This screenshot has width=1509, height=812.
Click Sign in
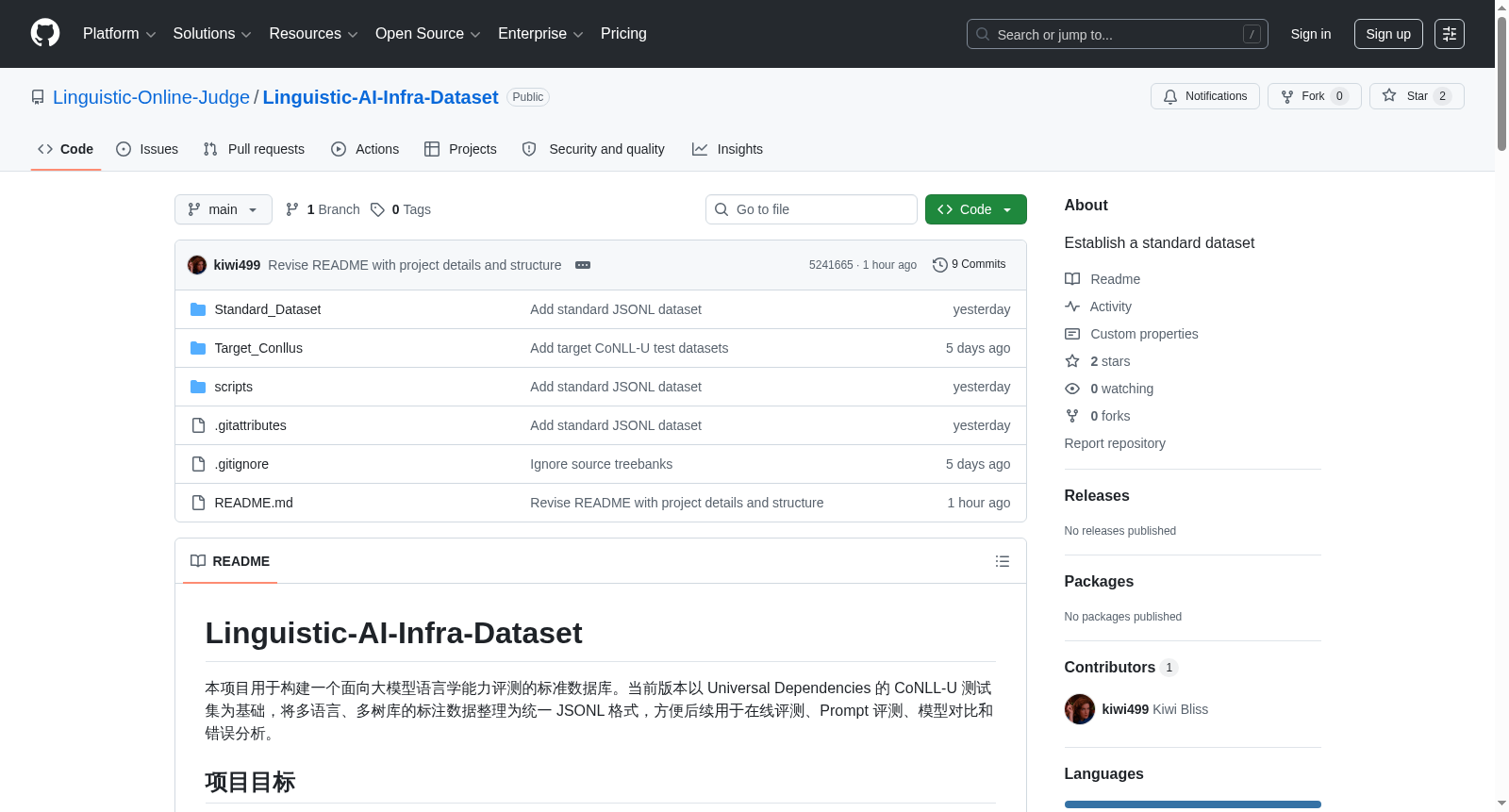tap(1310, 34)
